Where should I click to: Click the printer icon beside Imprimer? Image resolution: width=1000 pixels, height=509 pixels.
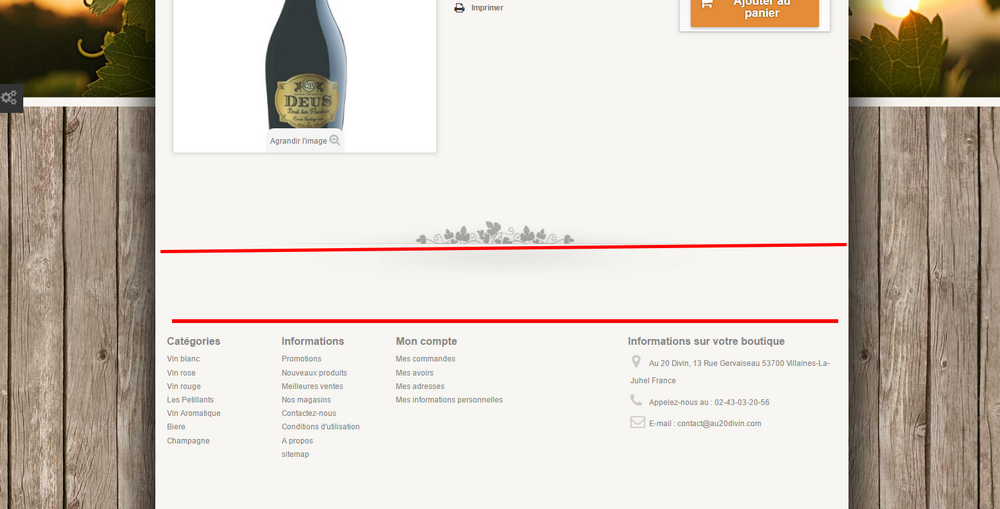[459, 8]
